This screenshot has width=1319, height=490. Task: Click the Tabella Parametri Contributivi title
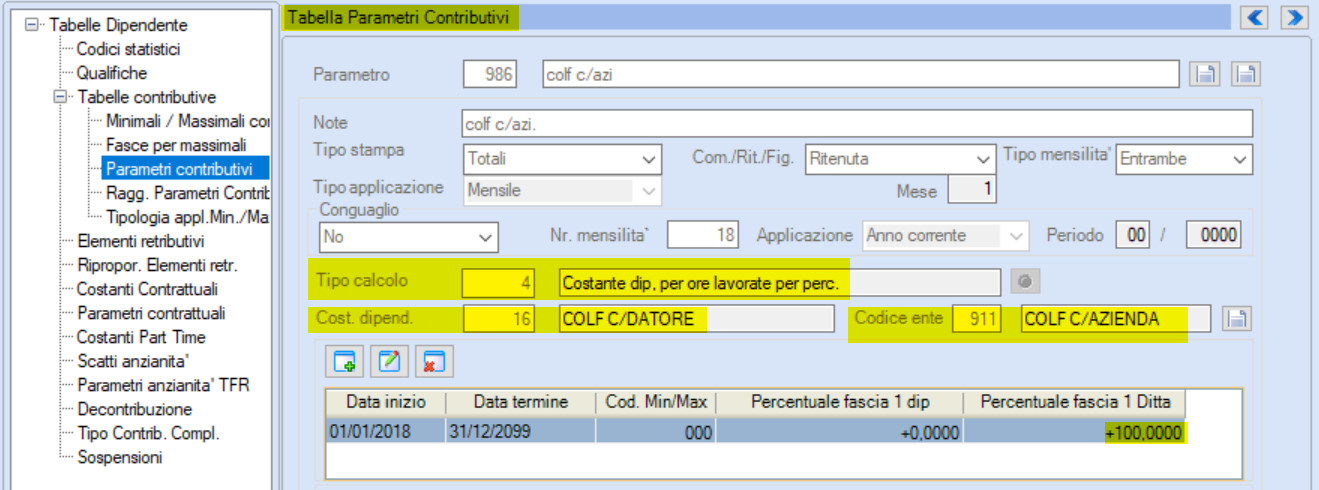(398, 17)
